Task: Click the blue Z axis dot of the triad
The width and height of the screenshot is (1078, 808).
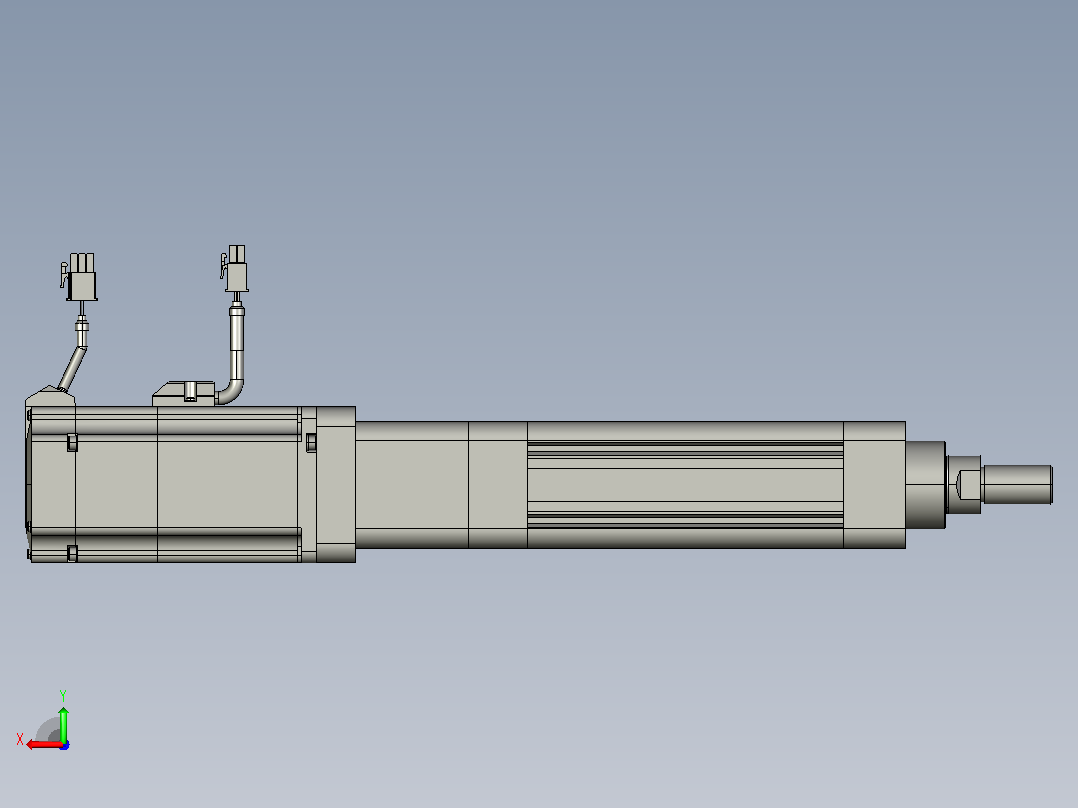Action: (x=64, y=745)
